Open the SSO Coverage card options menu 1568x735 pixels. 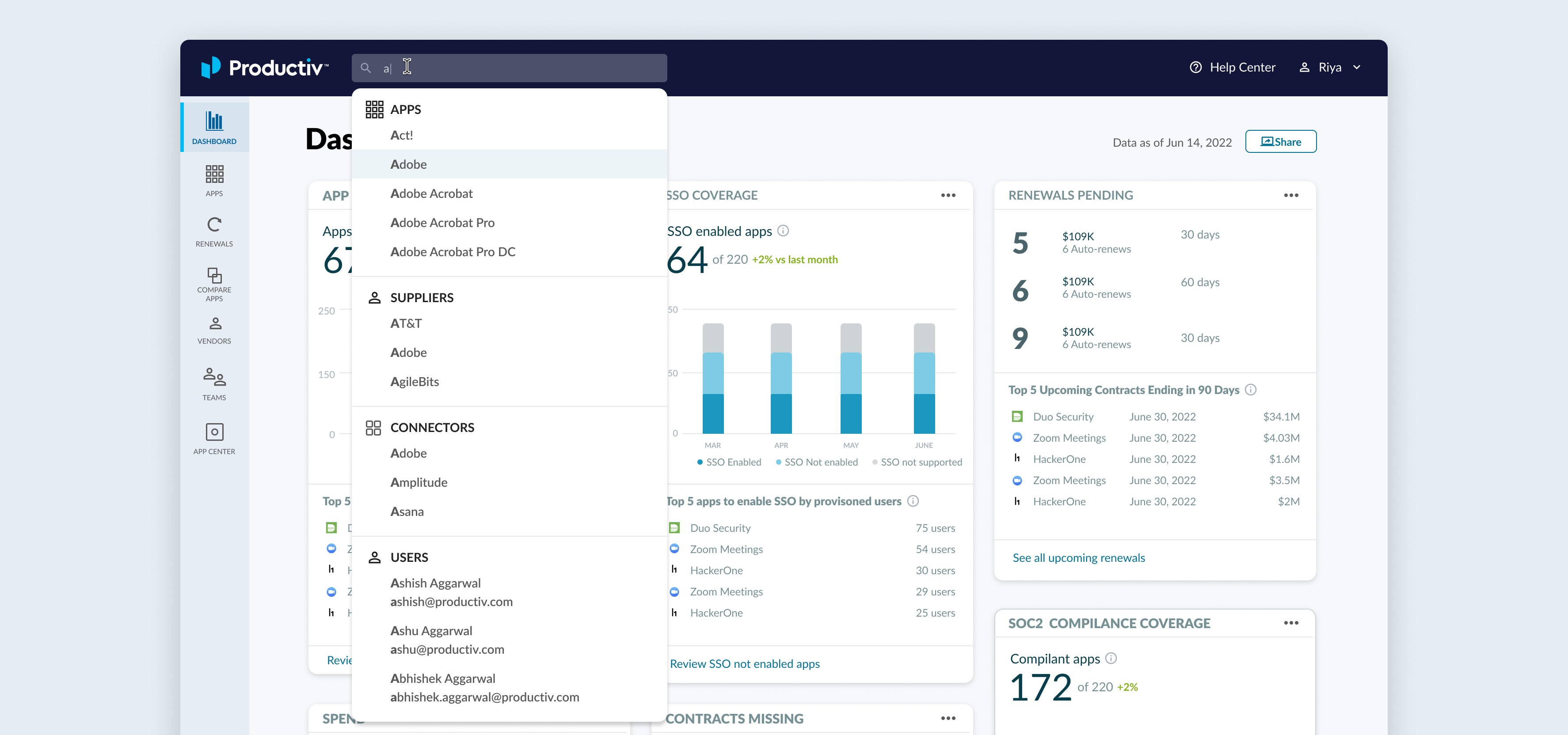pos(948,195)
